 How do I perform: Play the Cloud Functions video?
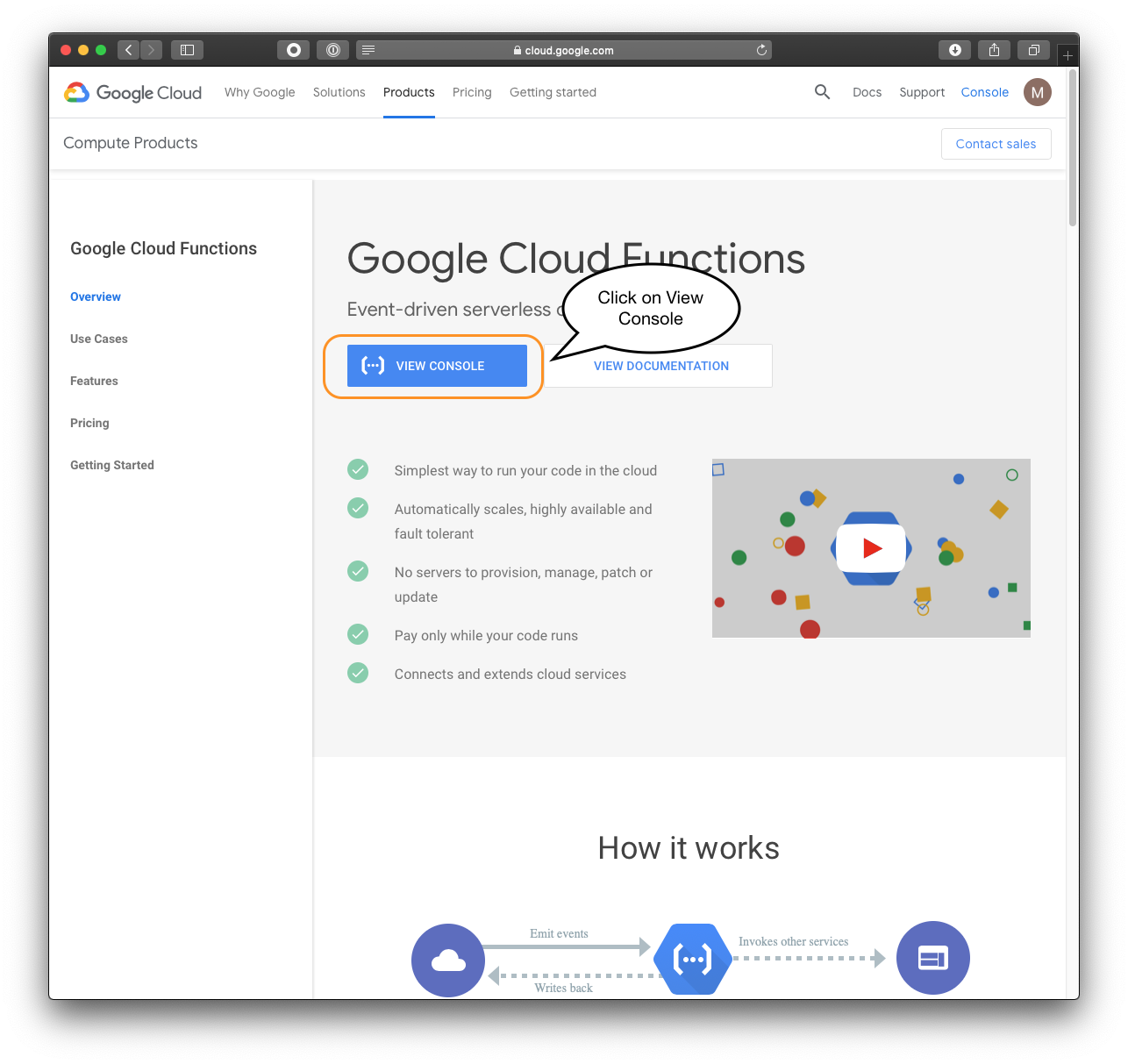point(871,548)
